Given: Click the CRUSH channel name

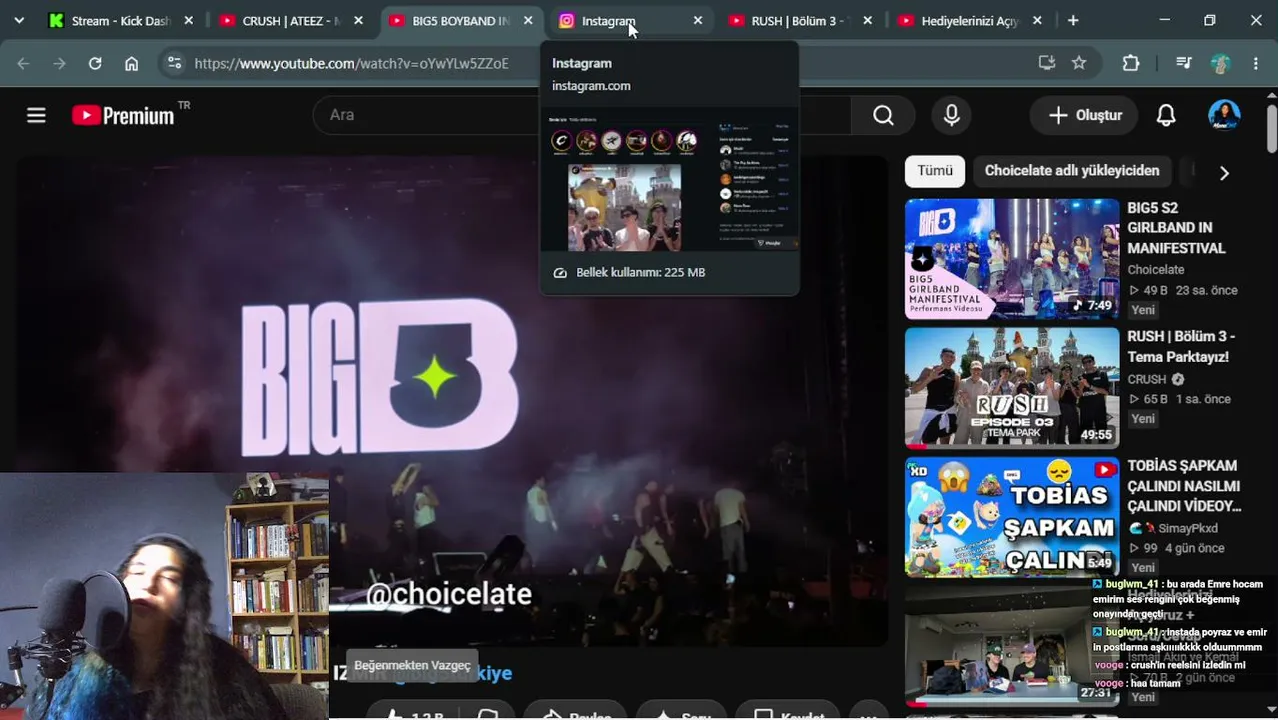Looking at the screenshot, I should (x=1147, y=379).
